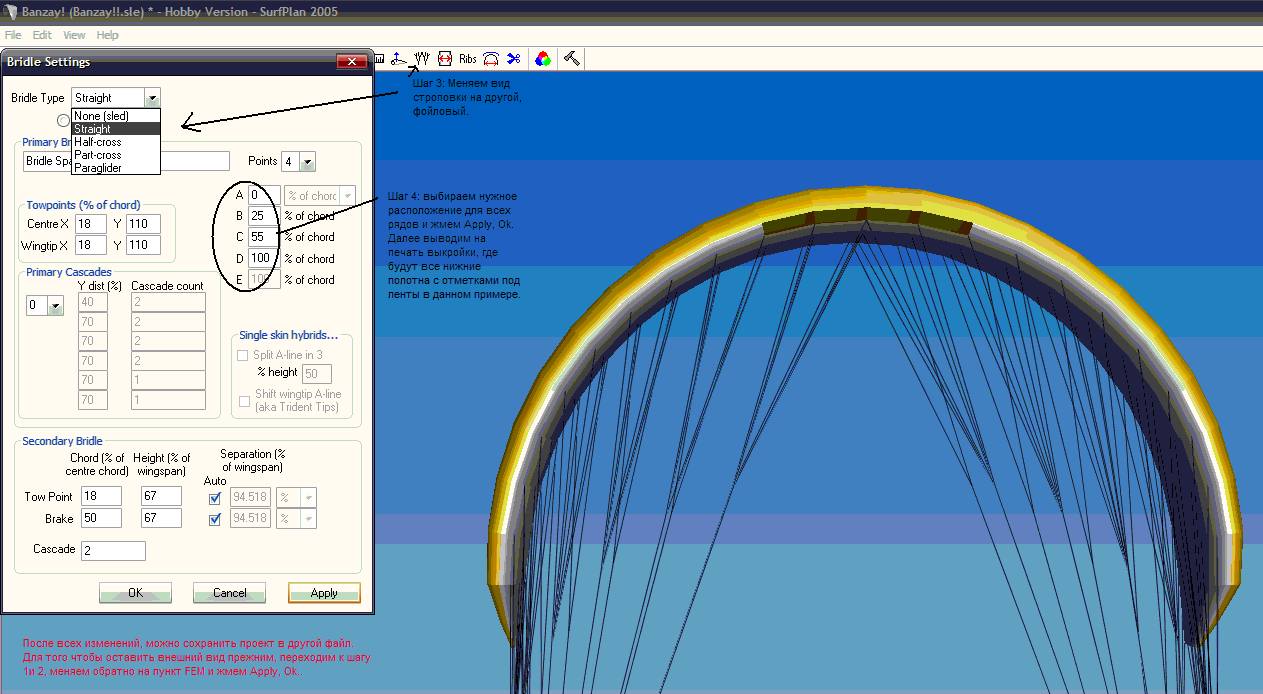Toggle Auto separation checkbox for Tow Point
Viewport: 1263px width, 694px height.
[x=215, y=497]
